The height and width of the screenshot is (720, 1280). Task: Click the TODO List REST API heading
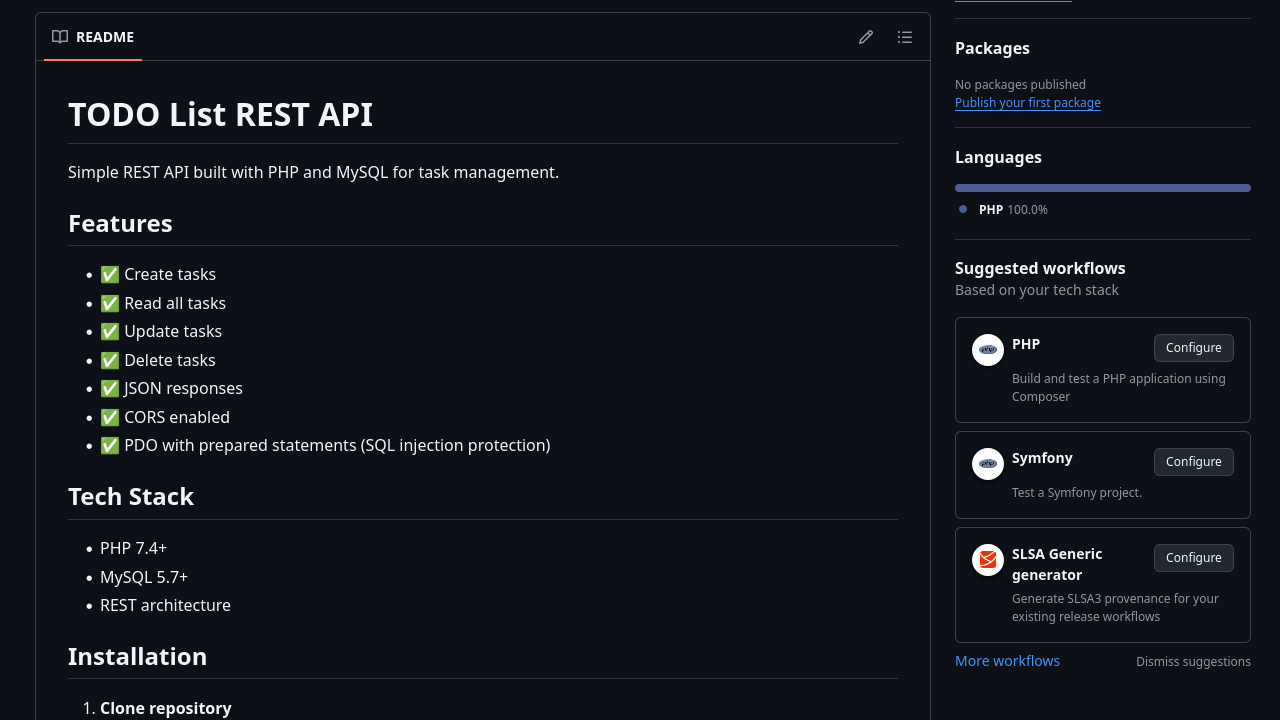pyautogui.click(x=220, y=115)
